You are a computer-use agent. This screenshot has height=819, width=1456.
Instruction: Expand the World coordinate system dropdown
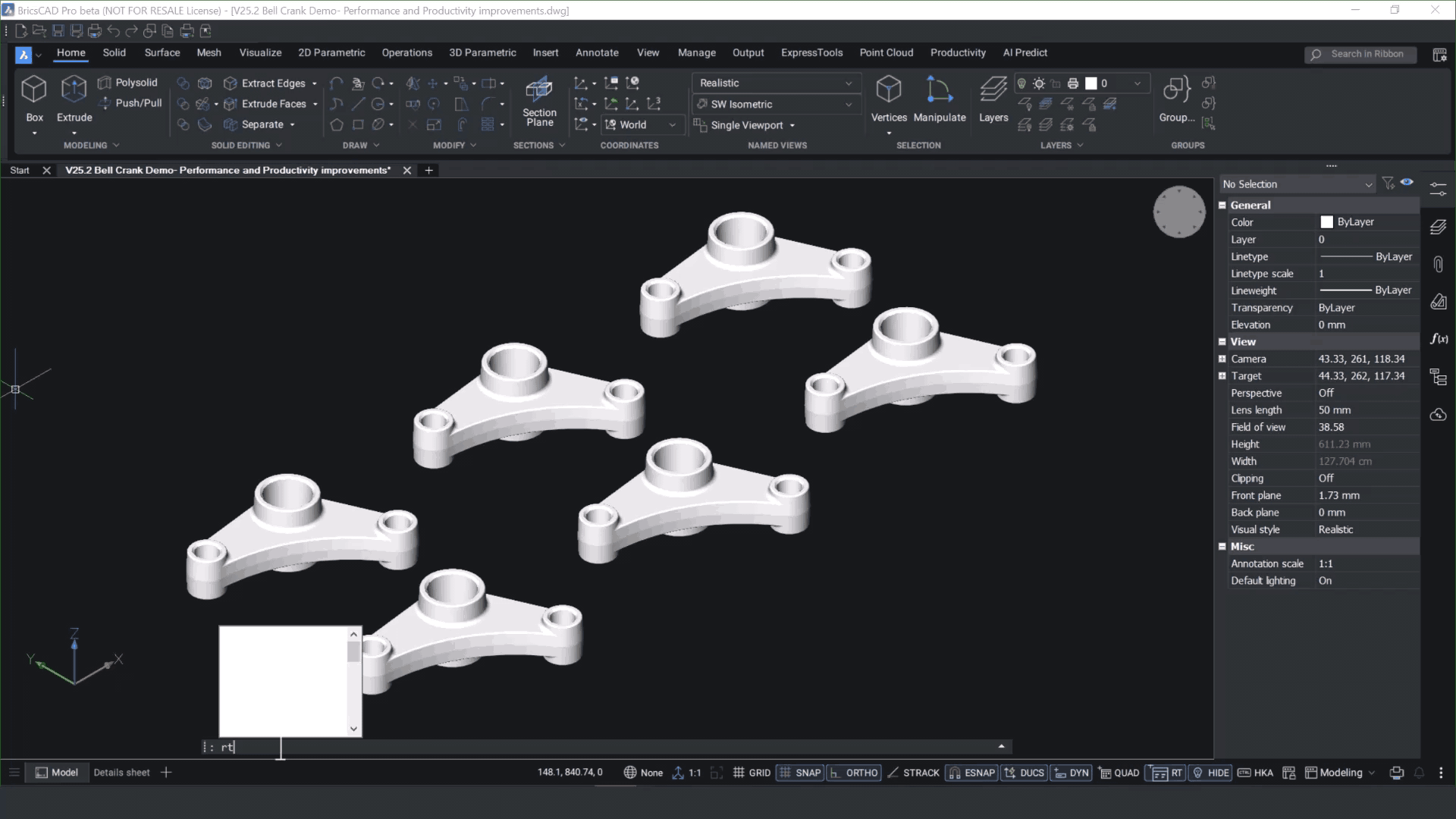(x=641, y=124)
